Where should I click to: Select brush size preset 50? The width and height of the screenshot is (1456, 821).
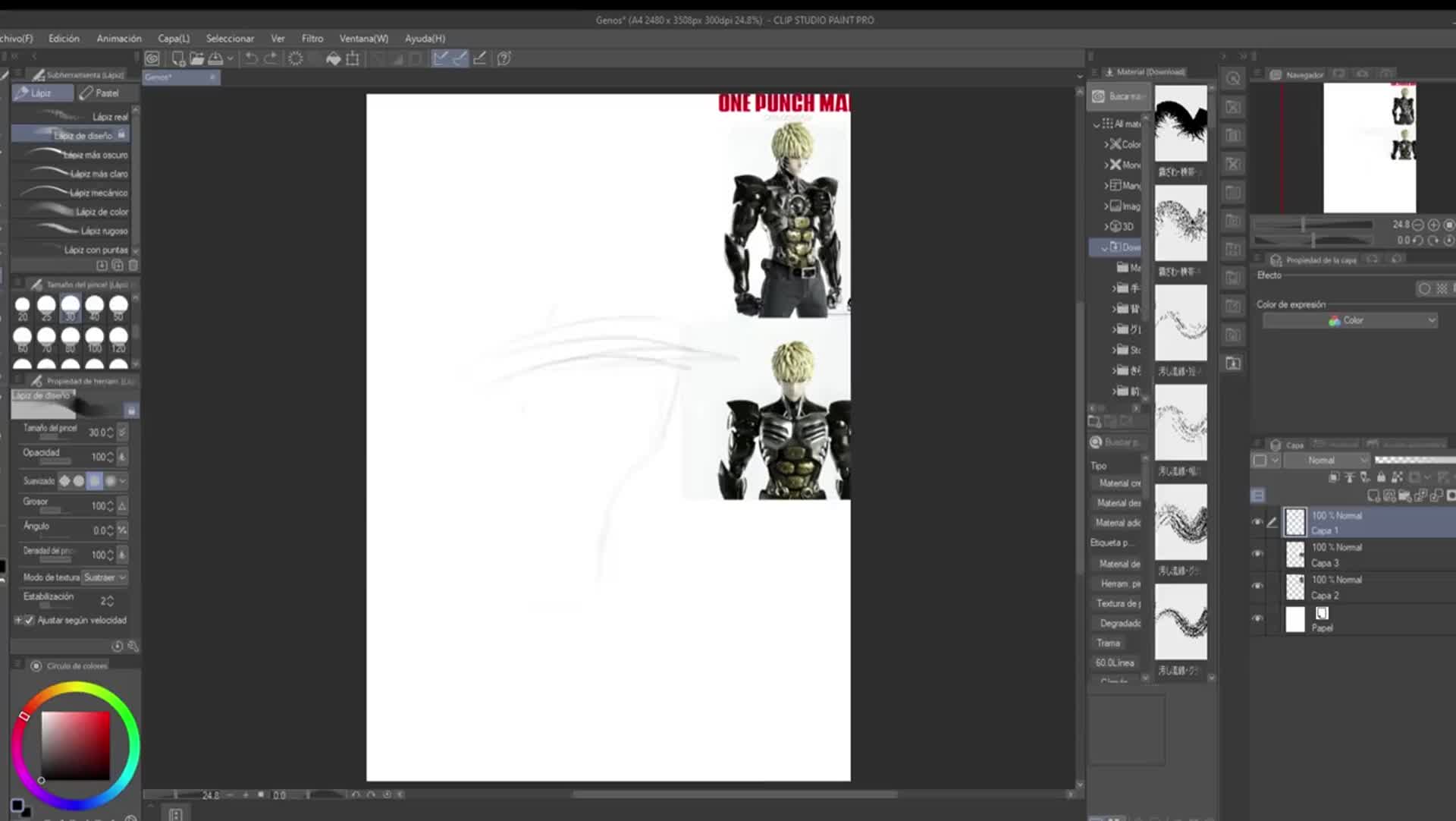[x=118, y=308]
